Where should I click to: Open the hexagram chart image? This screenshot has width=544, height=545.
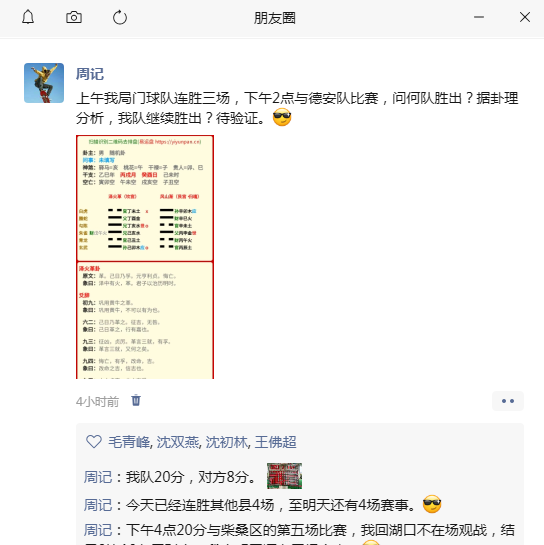coord(145,257)
